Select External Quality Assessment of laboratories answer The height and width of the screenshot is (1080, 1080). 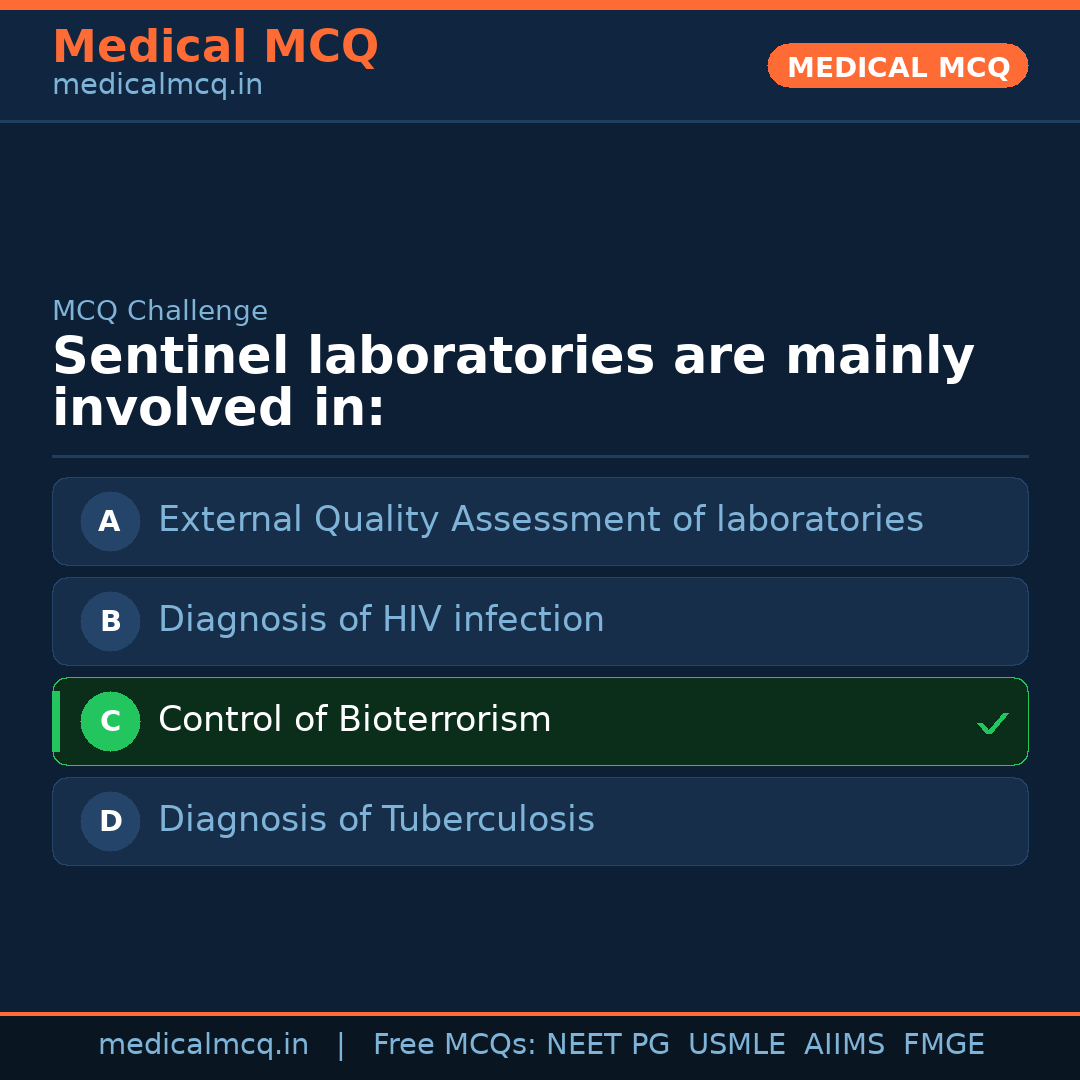(x=540, y=520)
